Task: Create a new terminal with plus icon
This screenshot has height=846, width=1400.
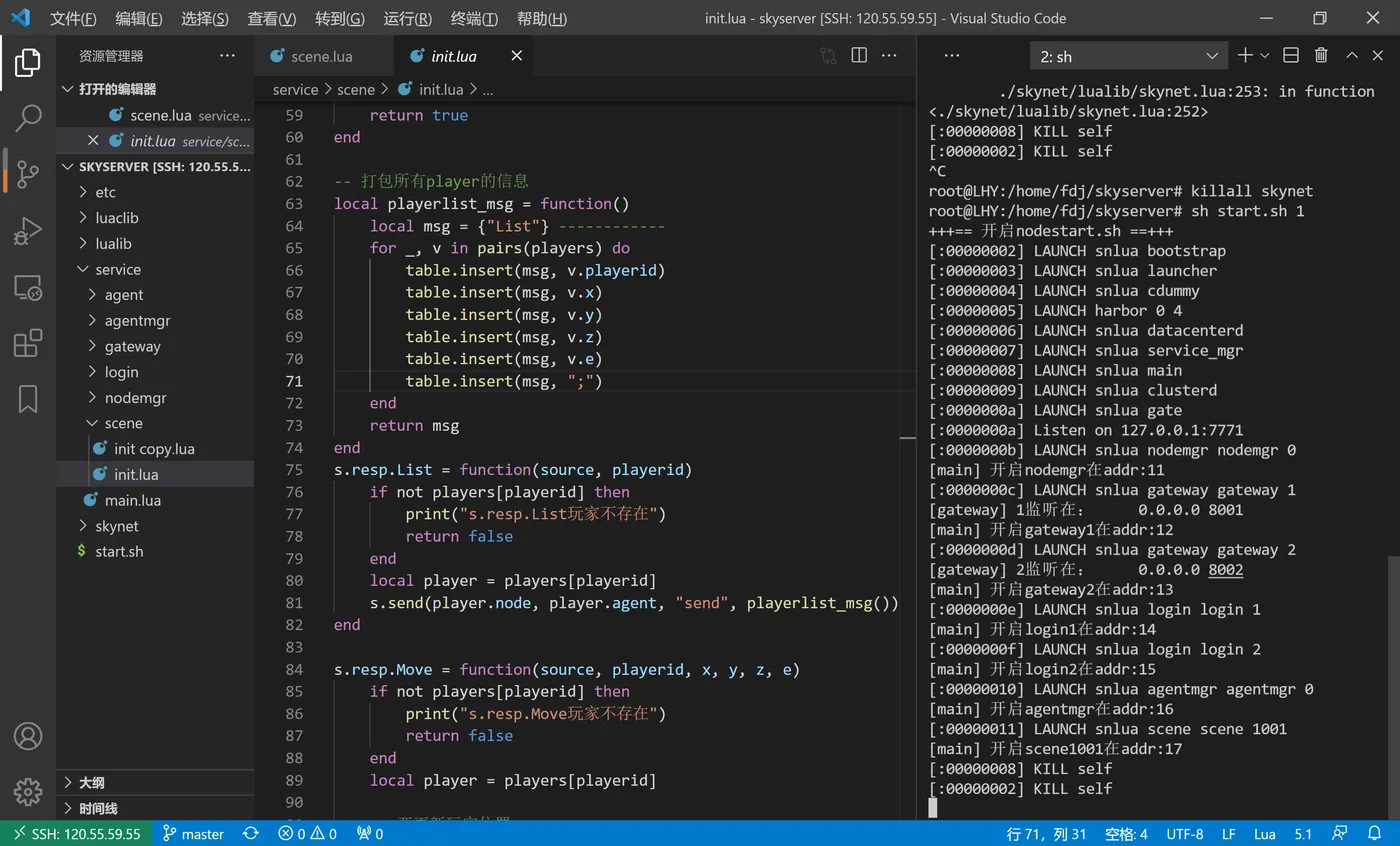Action: click(x=1245, y=56)
